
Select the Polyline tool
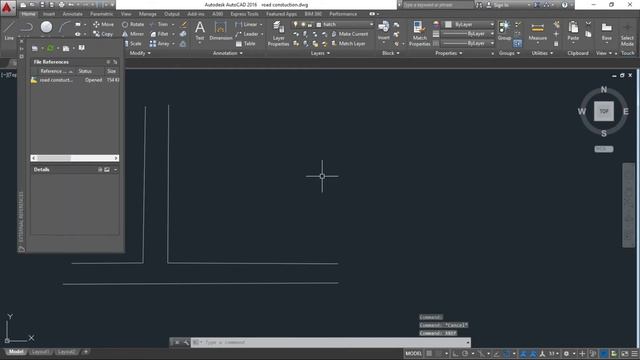point(27,28)
